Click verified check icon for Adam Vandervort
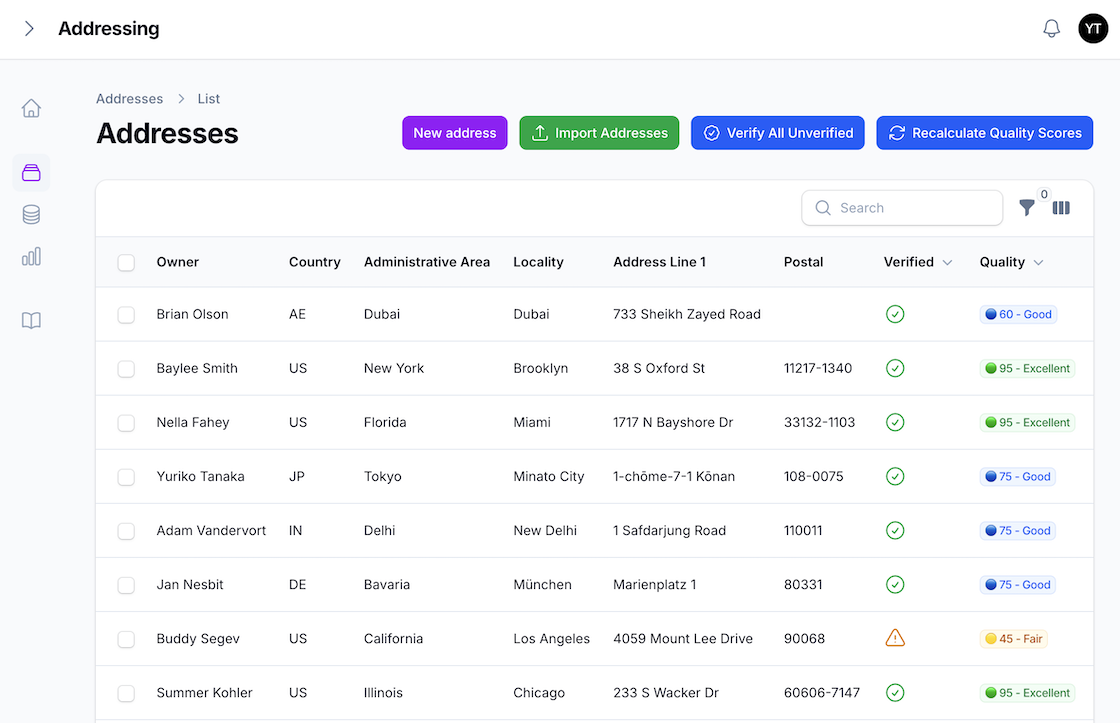Image resolution: width=1120 pixels, height=723 pixels. (x=895, y=530)
